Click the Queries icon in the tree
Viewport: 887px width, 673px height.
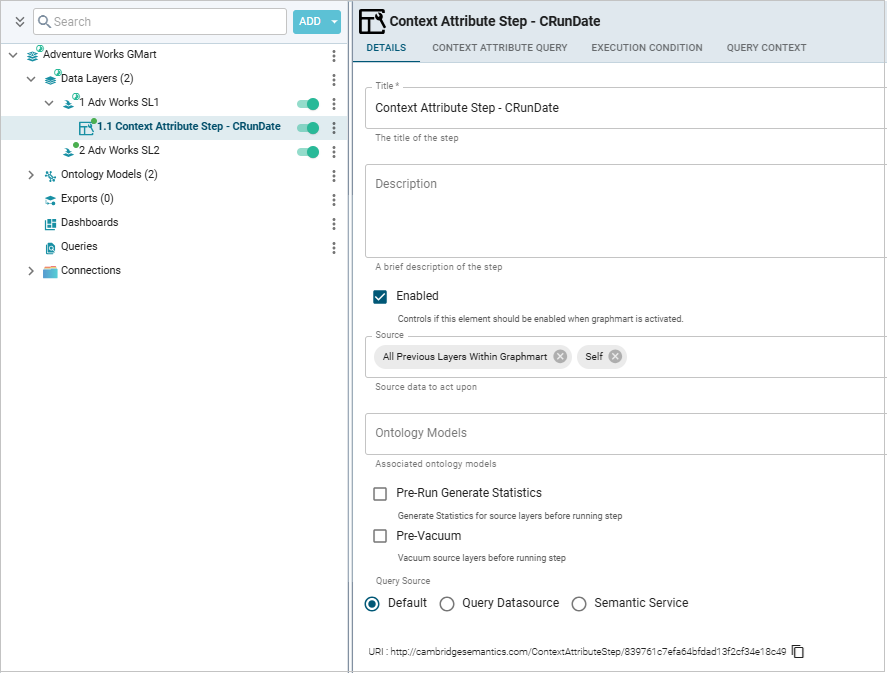point(50,247)
